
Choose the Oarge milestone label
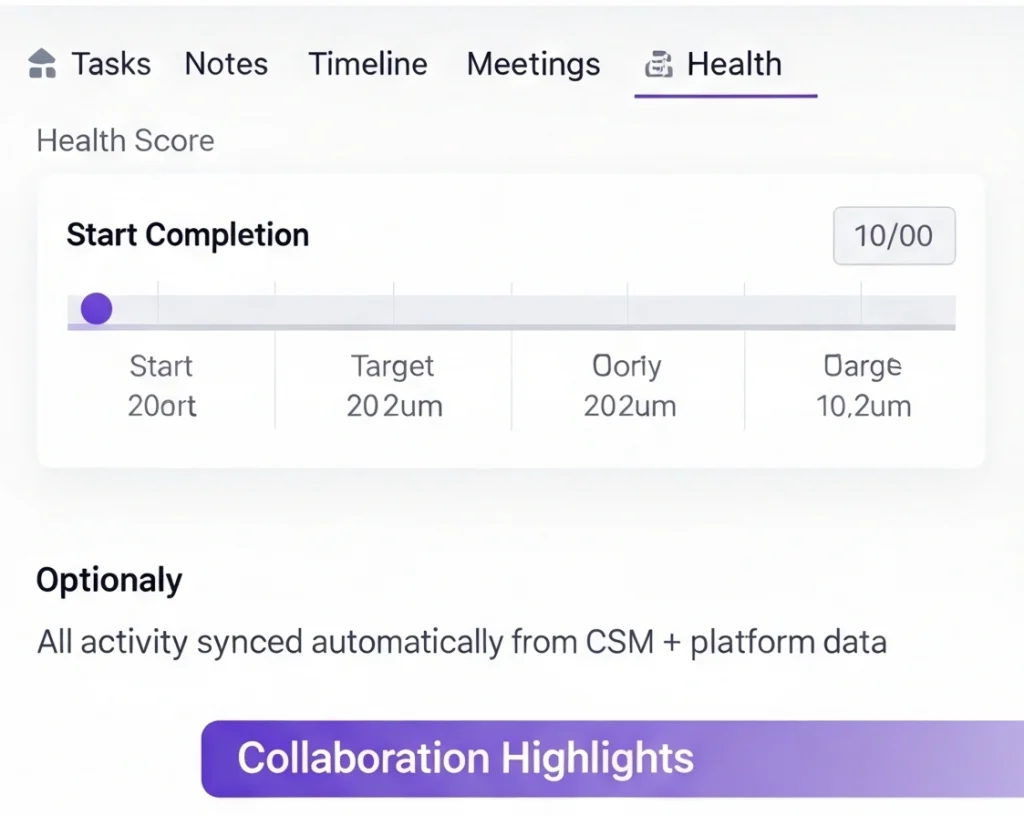tap(862, 366)
